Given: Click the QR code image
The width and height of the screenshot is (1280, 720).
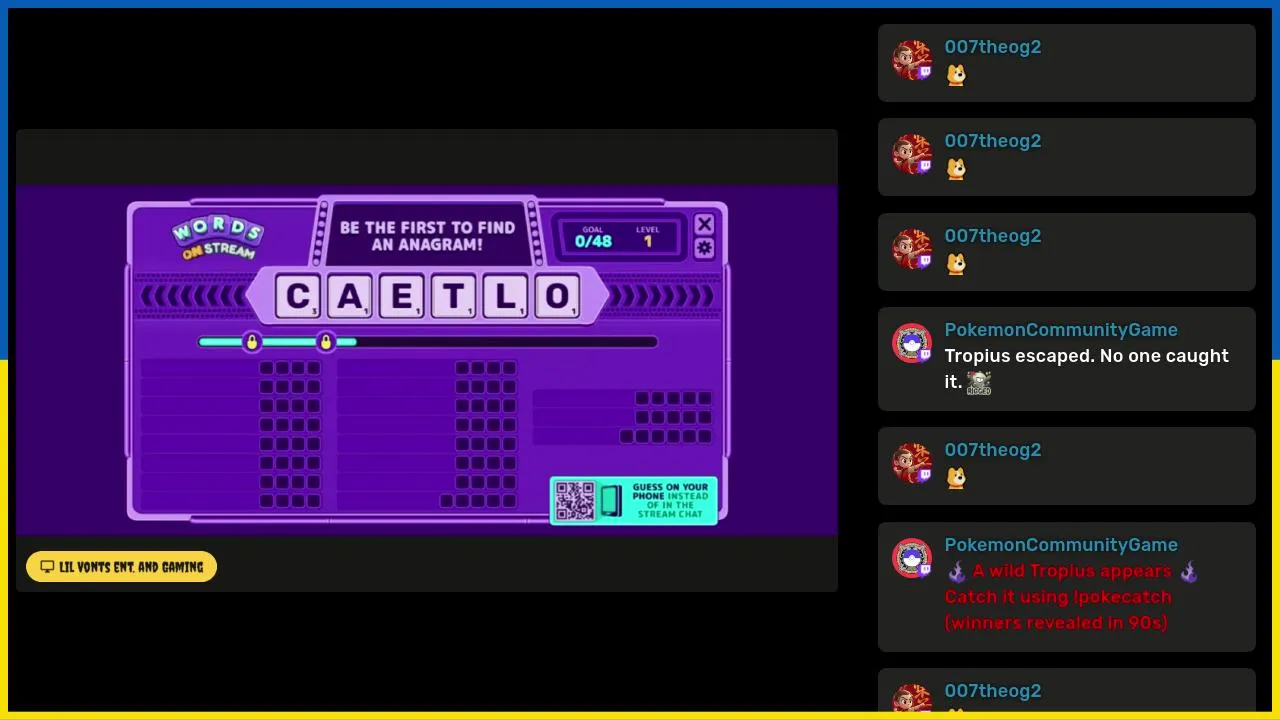Looking at the screenshot, I should coord(575,501).
